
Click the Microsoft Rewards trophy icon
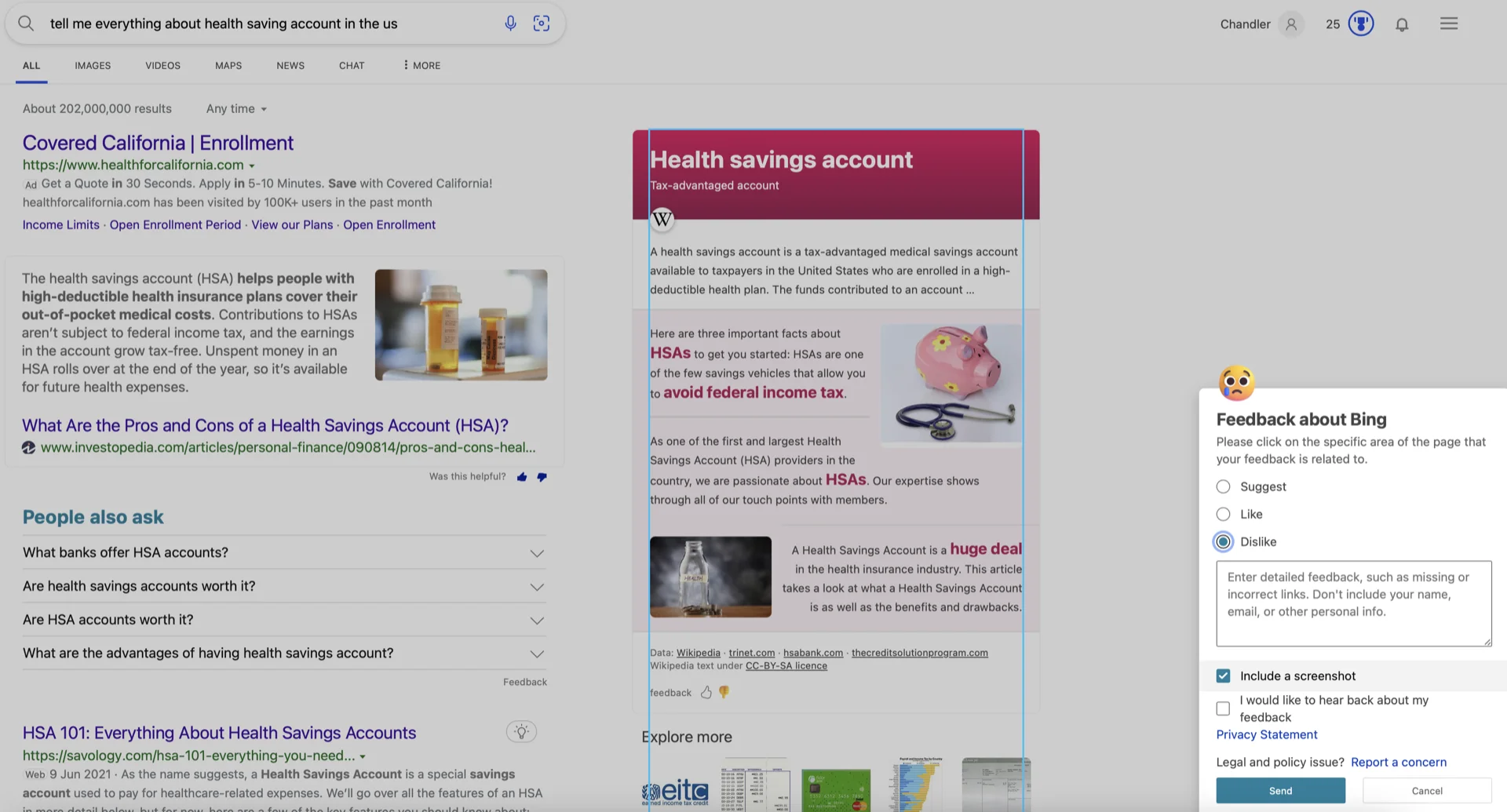point(1360,24)
